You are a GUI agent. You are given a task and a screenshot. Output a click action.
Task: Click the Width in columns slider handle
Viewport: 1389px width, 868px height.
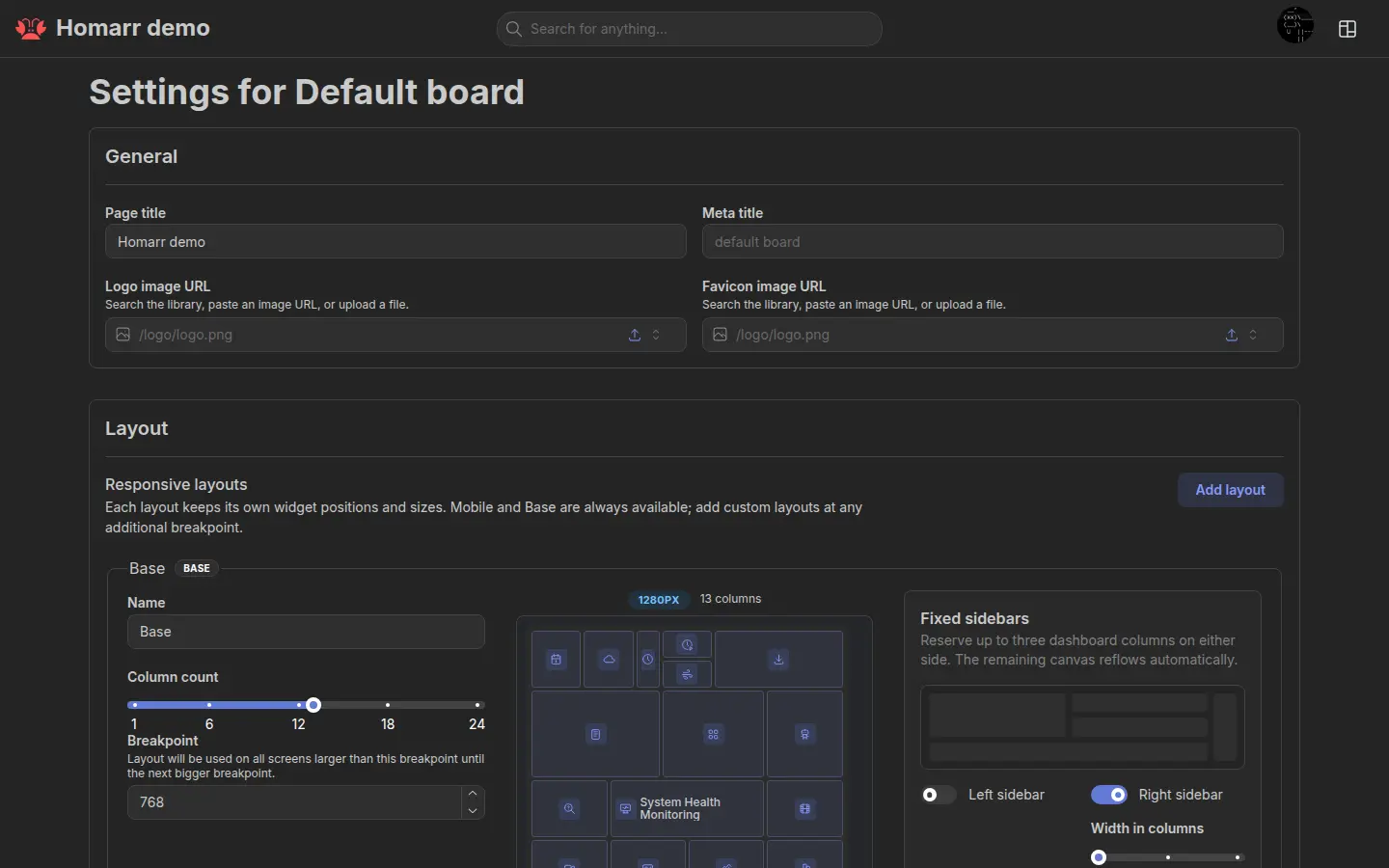point(1099,857)
